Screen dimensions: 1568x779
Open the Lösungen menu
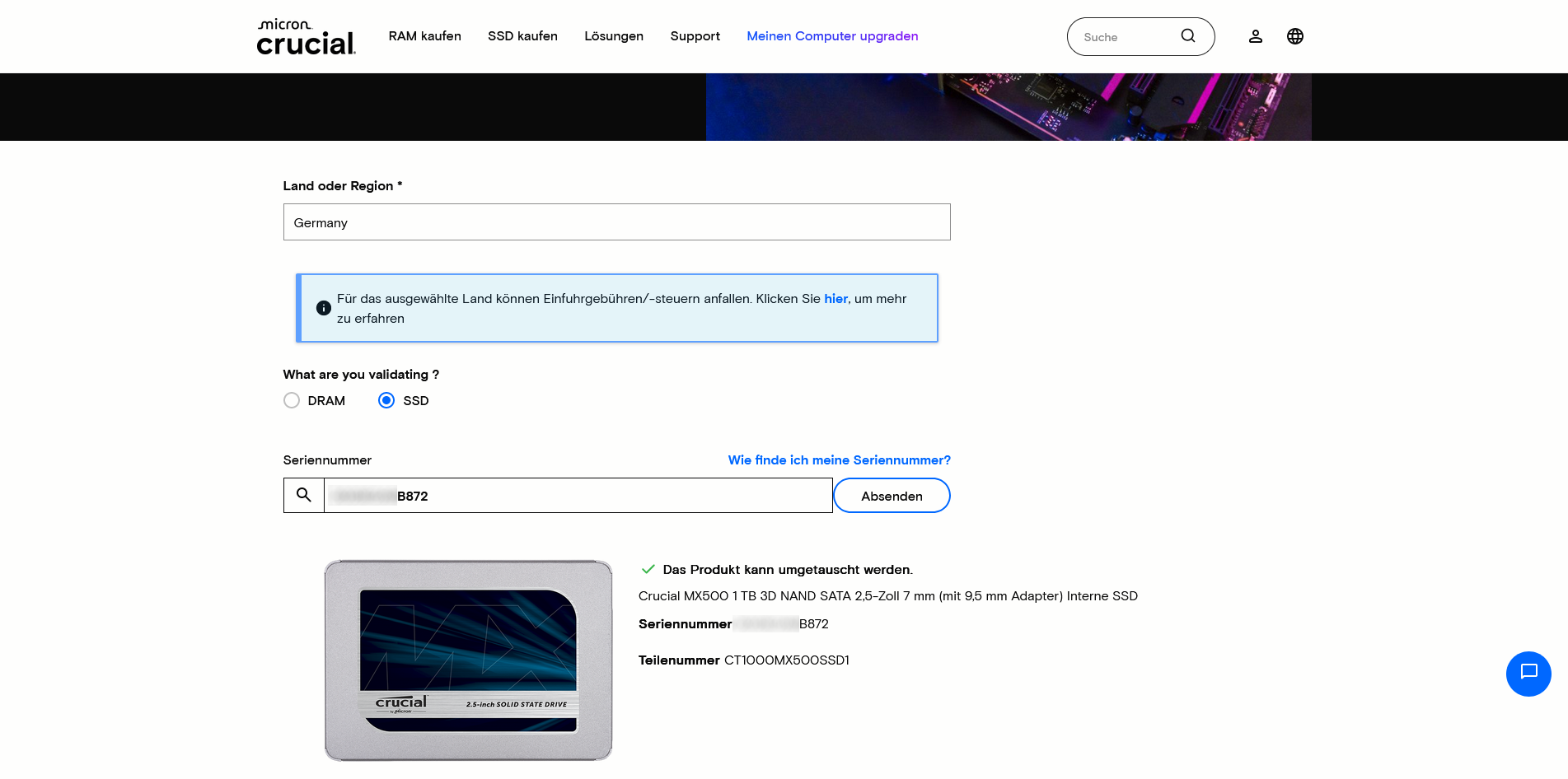(614, 35)
